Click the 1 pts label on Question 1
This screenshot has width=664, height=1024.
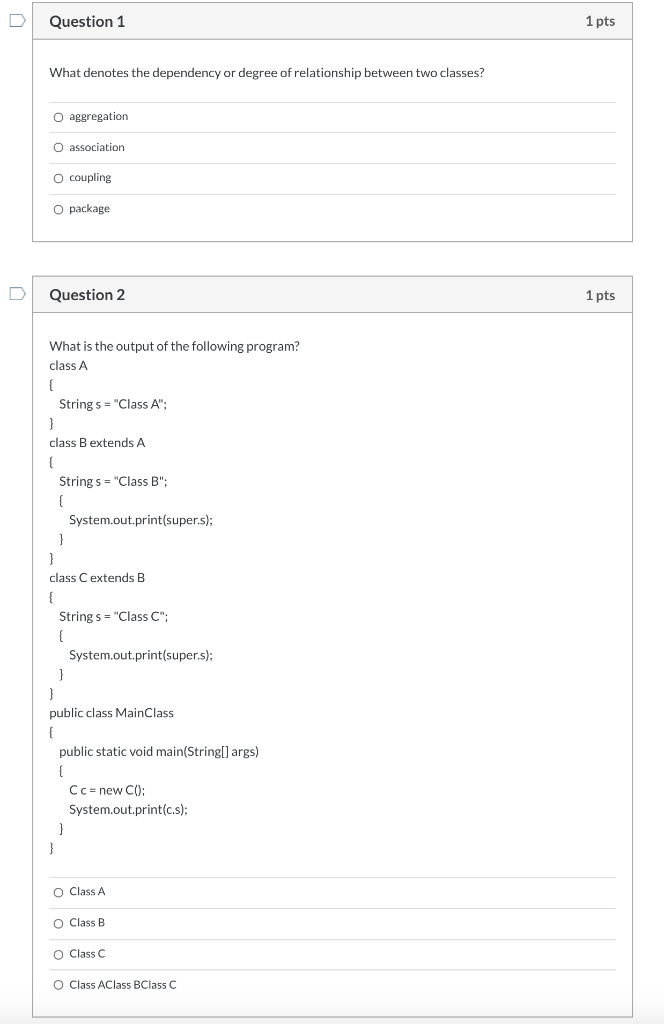(x=603, y=21)
